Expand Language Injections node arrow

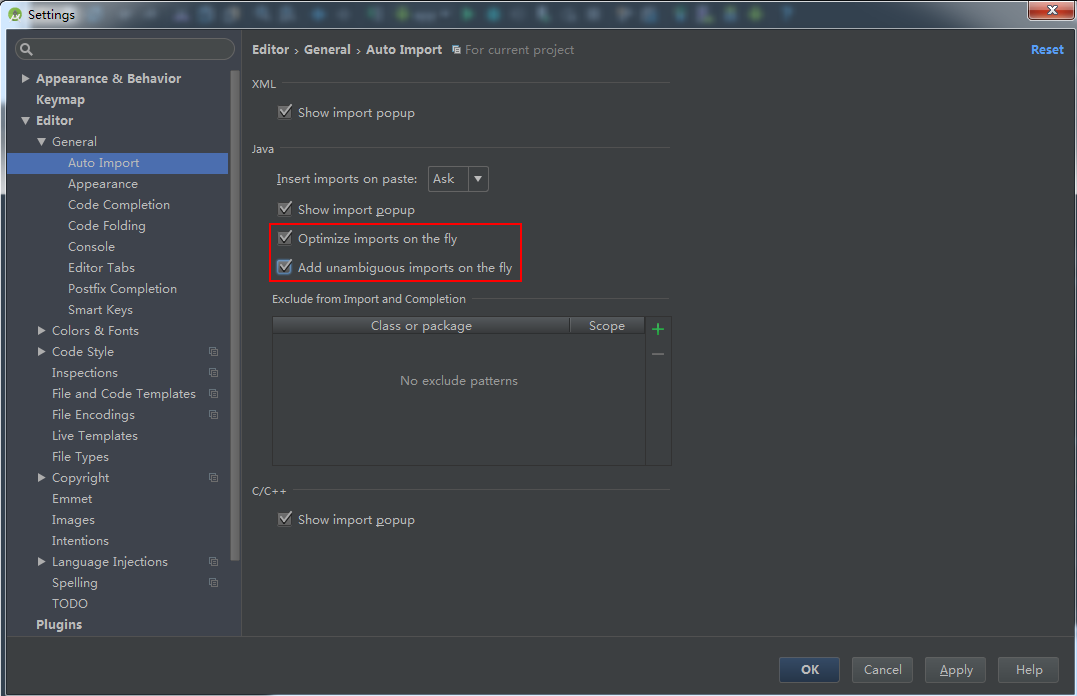click(41, 562)
